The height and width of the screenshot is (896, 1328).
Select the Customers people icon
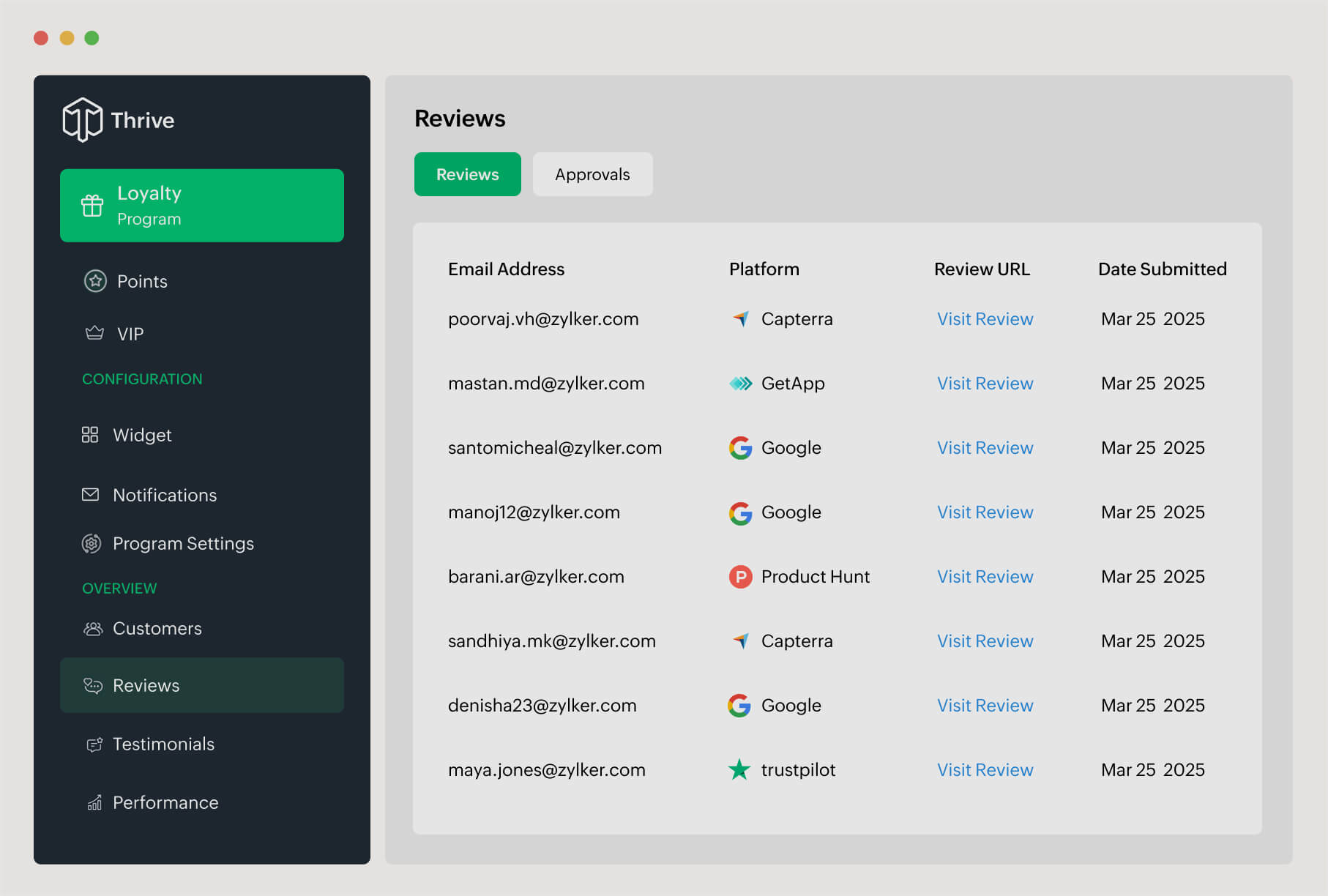tap(93, 628)
